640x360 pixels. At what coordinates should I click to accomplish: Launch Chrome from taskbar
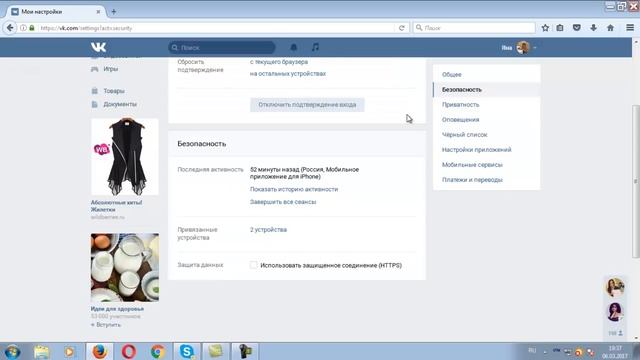coord(158,351)
